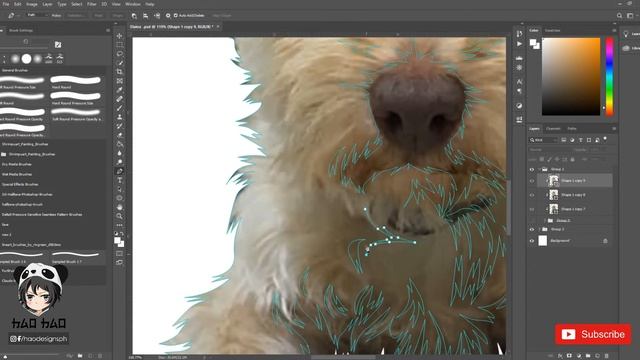The width and height of the screenshot is (640, 360).
Task: Toggle the pixel layer filter icon
Action: (564, 140)
